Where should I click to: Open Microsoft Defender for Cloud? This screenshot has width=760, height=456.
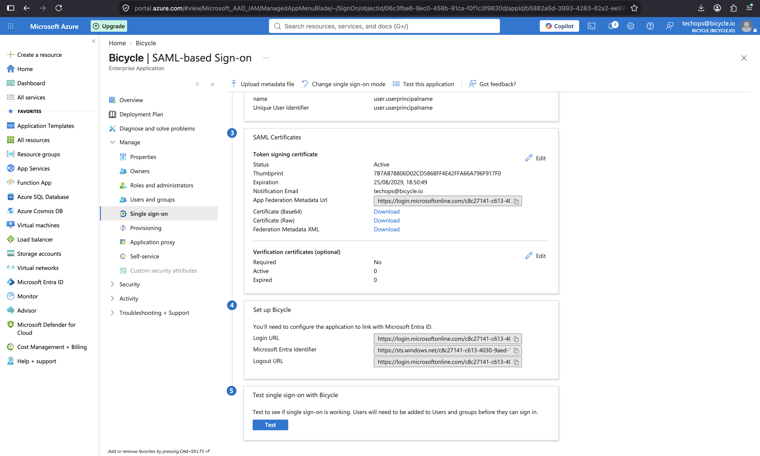click(46, 329)
